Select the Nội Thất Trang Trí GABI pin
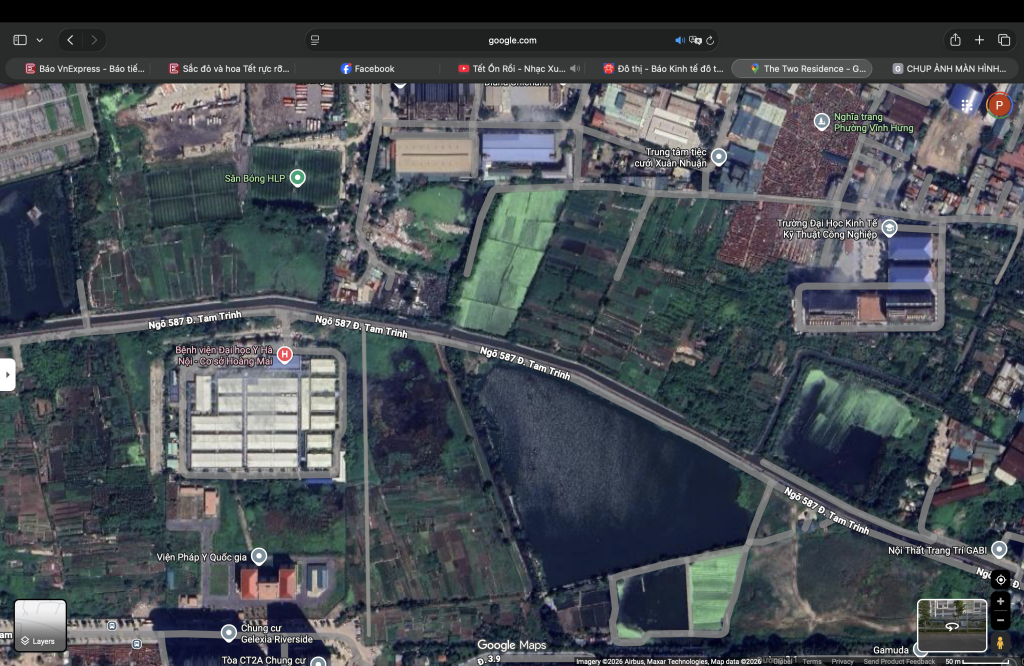Screen dimensions: 1024x666 999,550
